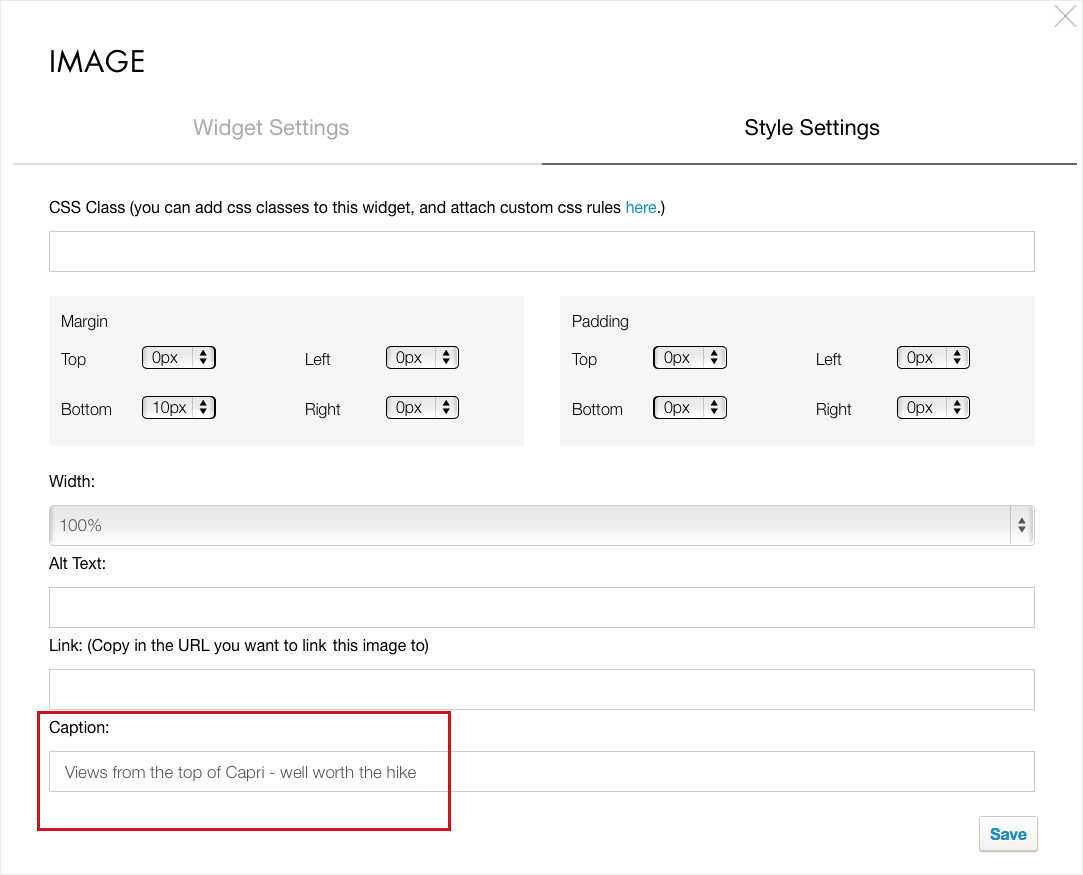Save the image style settings

click(x=1008, y=834)
